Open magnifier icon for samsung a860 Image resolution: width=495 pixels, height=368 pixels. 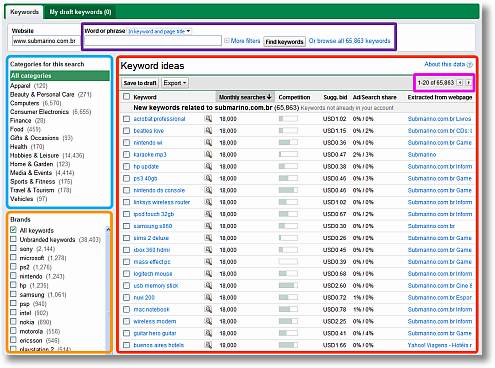208,226
